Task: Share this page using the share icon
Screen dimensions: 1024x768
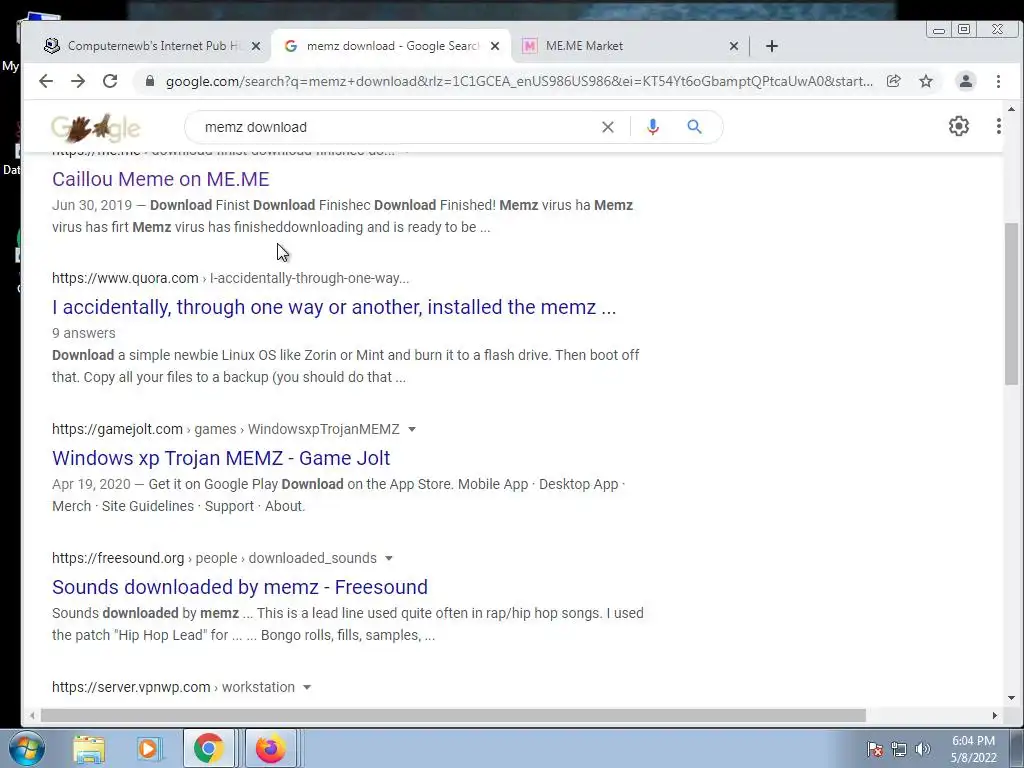Action: click(893, 81)
